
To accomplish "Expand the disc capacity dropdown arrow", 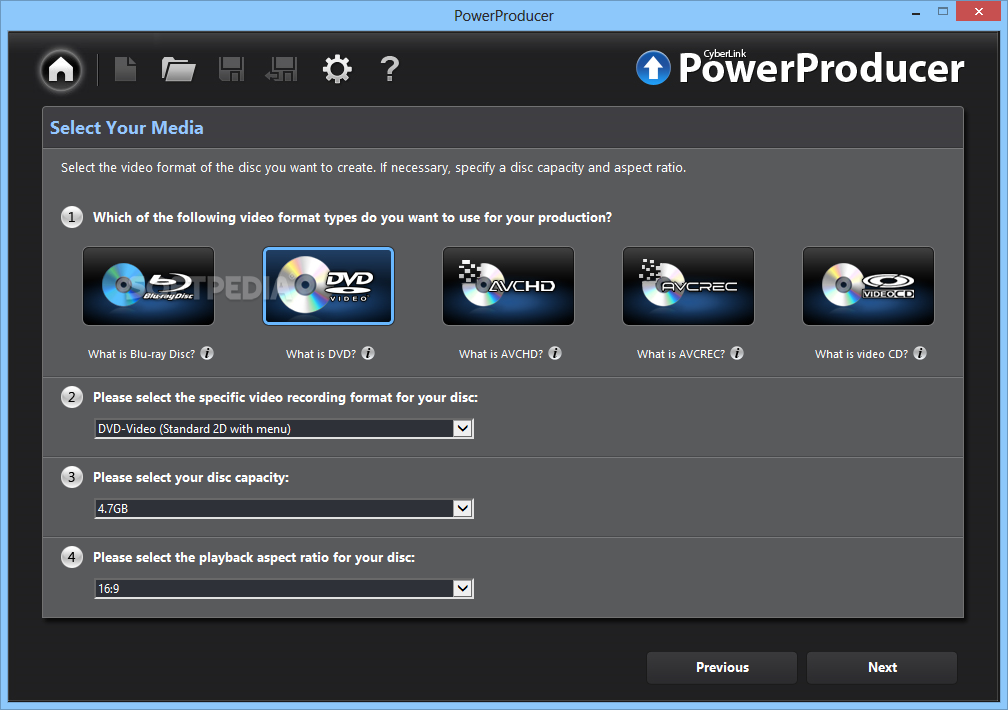I will [x=463, y=509].
